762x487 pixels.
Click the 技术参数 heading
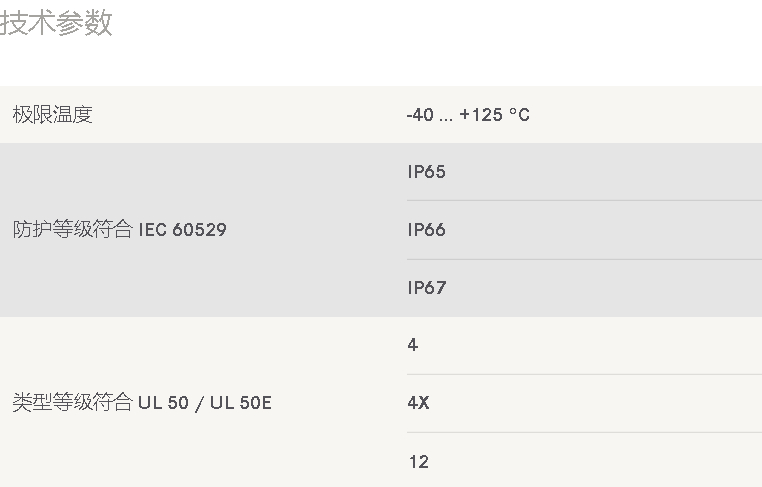coord(56,23)
